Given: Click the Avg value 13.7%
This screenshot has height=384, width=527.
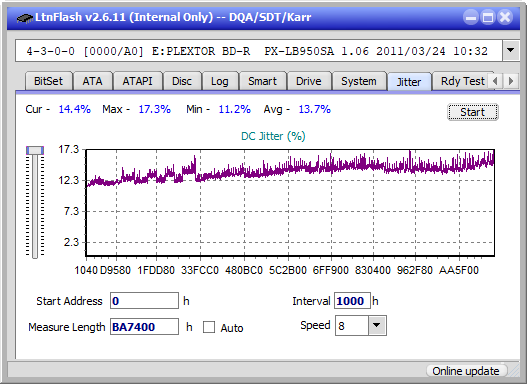Looking at the screenshot, I should point(315,109).
